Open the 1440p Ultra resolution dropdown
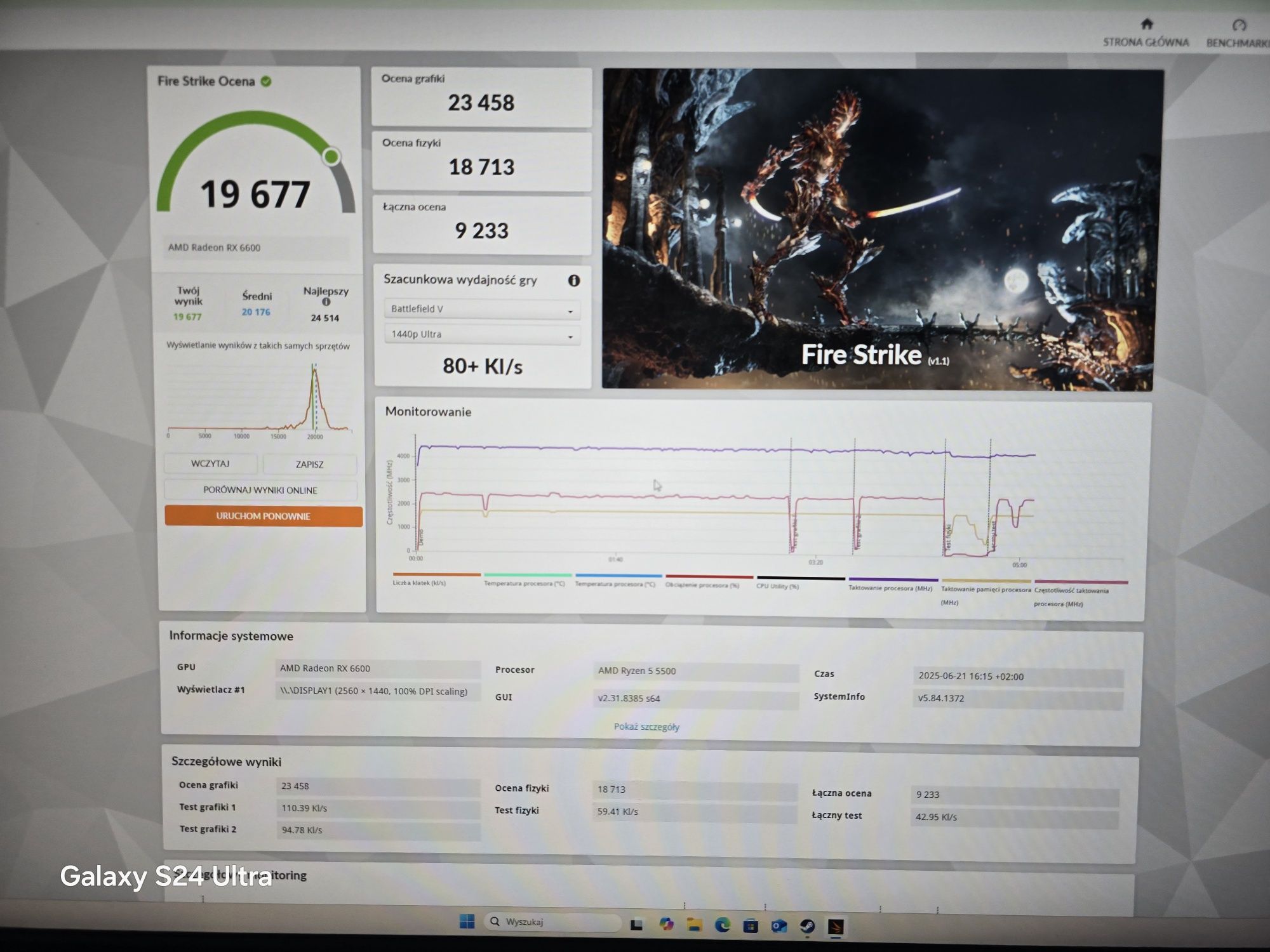 (482, 334)
